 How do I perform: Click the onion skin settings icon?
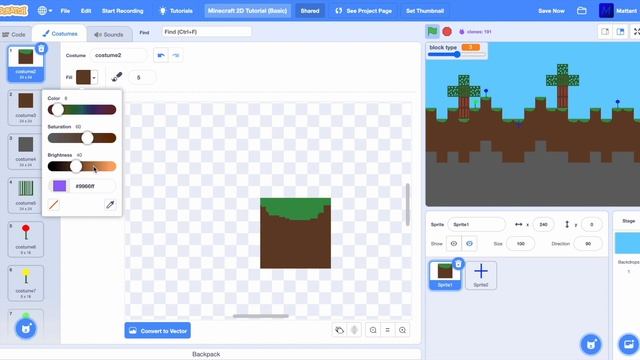pyautogui.click(x=354, y=330)
